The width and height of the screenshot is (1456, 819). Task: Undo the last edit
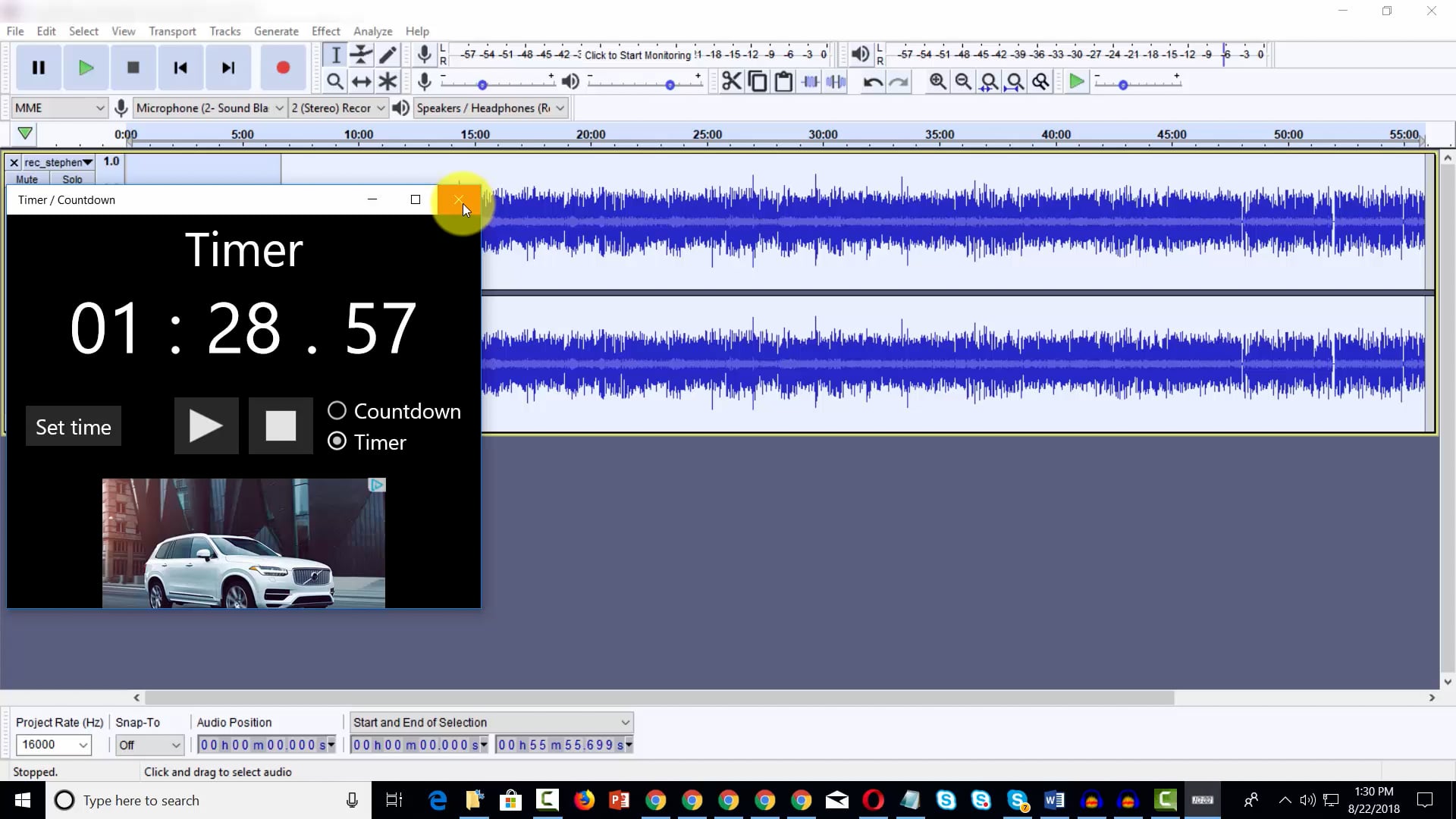(x=871, y=81)
